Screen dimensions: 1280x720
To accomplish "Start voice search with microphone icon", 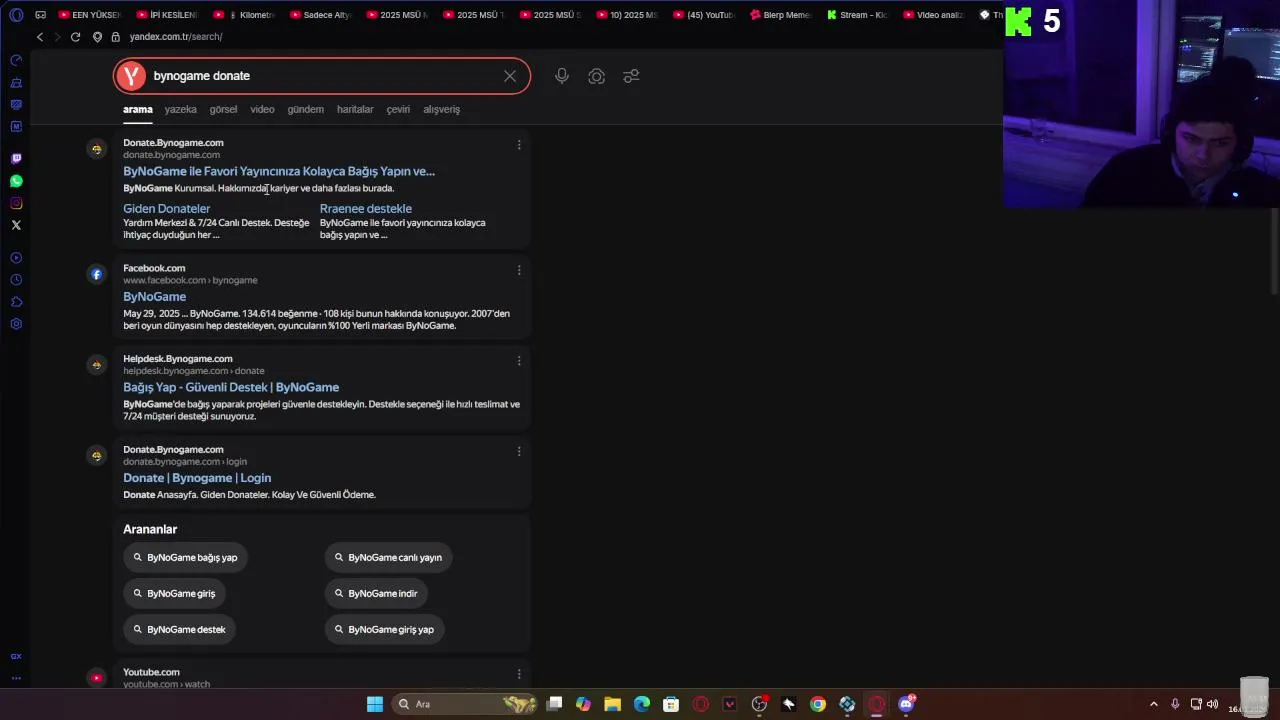I will click(x=562, y=76).
